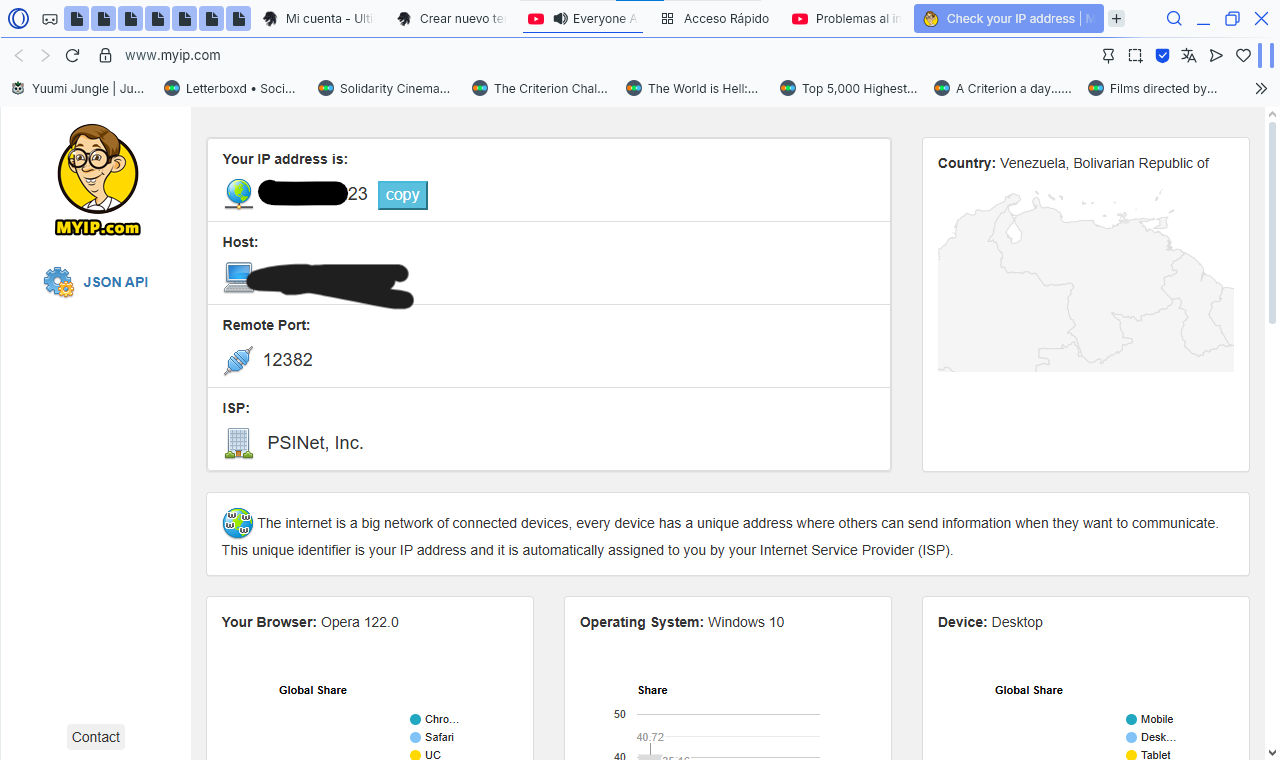
Task: Open the search tabs magnifier
Action: (x=1174, y=18)
